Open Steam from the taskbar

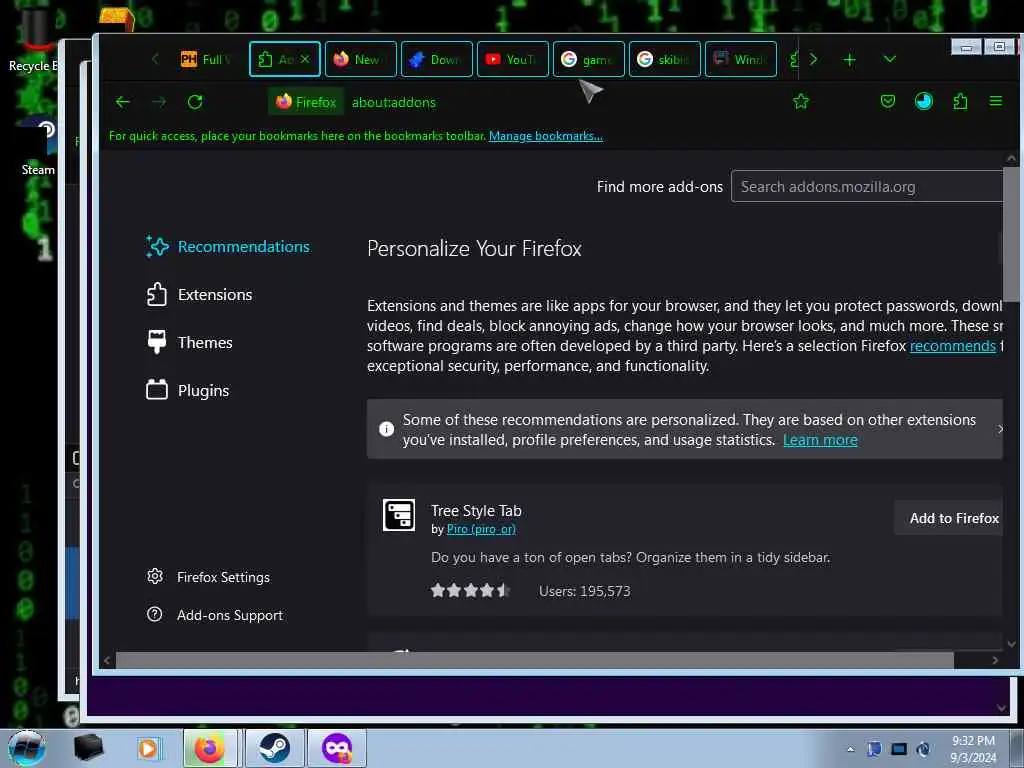[x=274, y=748]
